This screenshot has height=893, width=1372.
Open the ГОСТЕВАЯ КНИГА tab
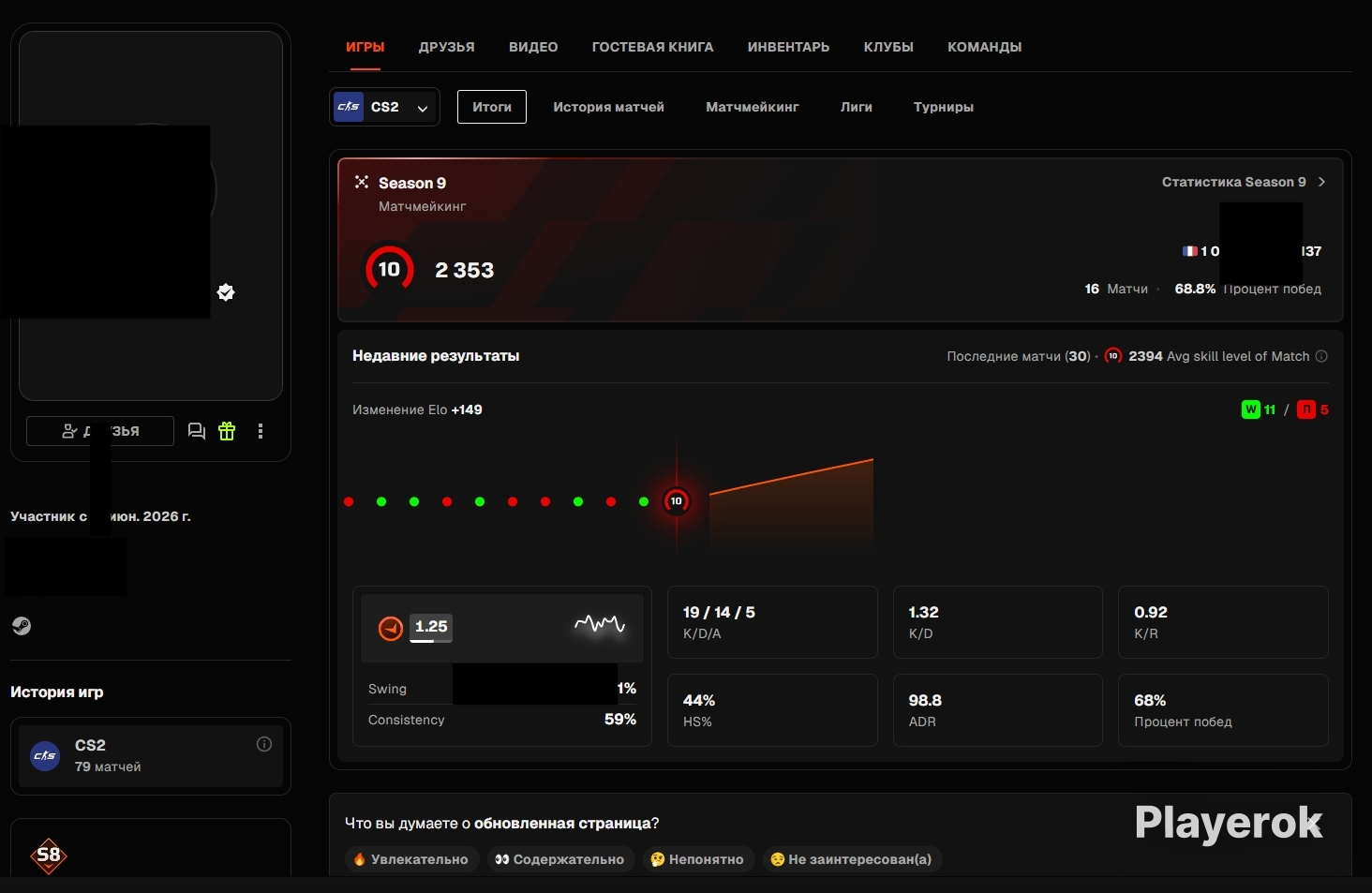pos(653,47)
